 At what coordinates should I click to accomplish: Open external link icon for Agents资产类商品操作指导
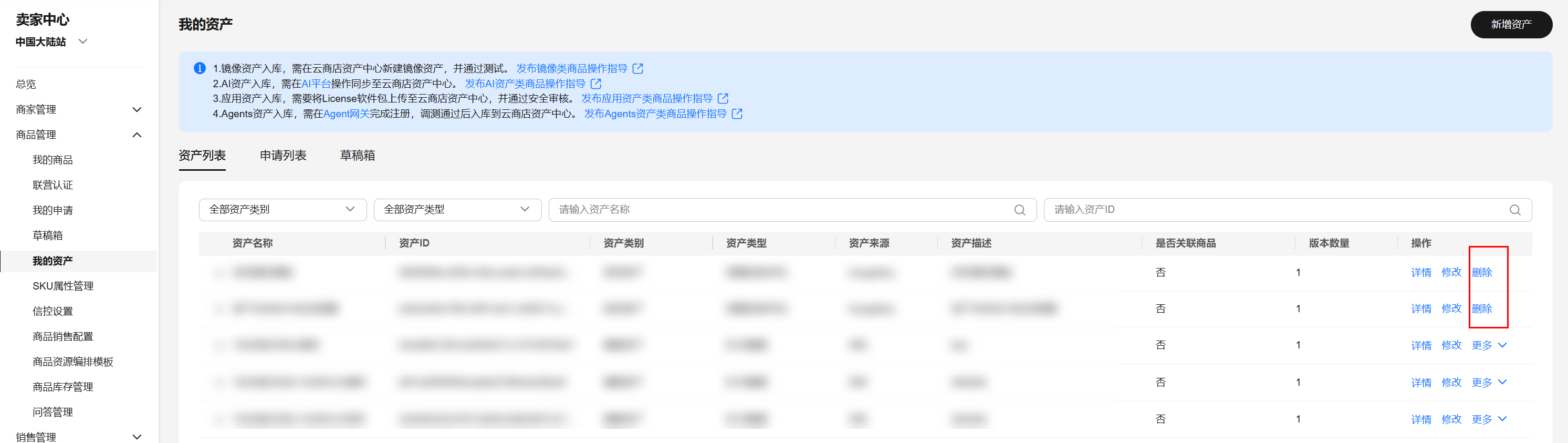[x=737, y=114]
